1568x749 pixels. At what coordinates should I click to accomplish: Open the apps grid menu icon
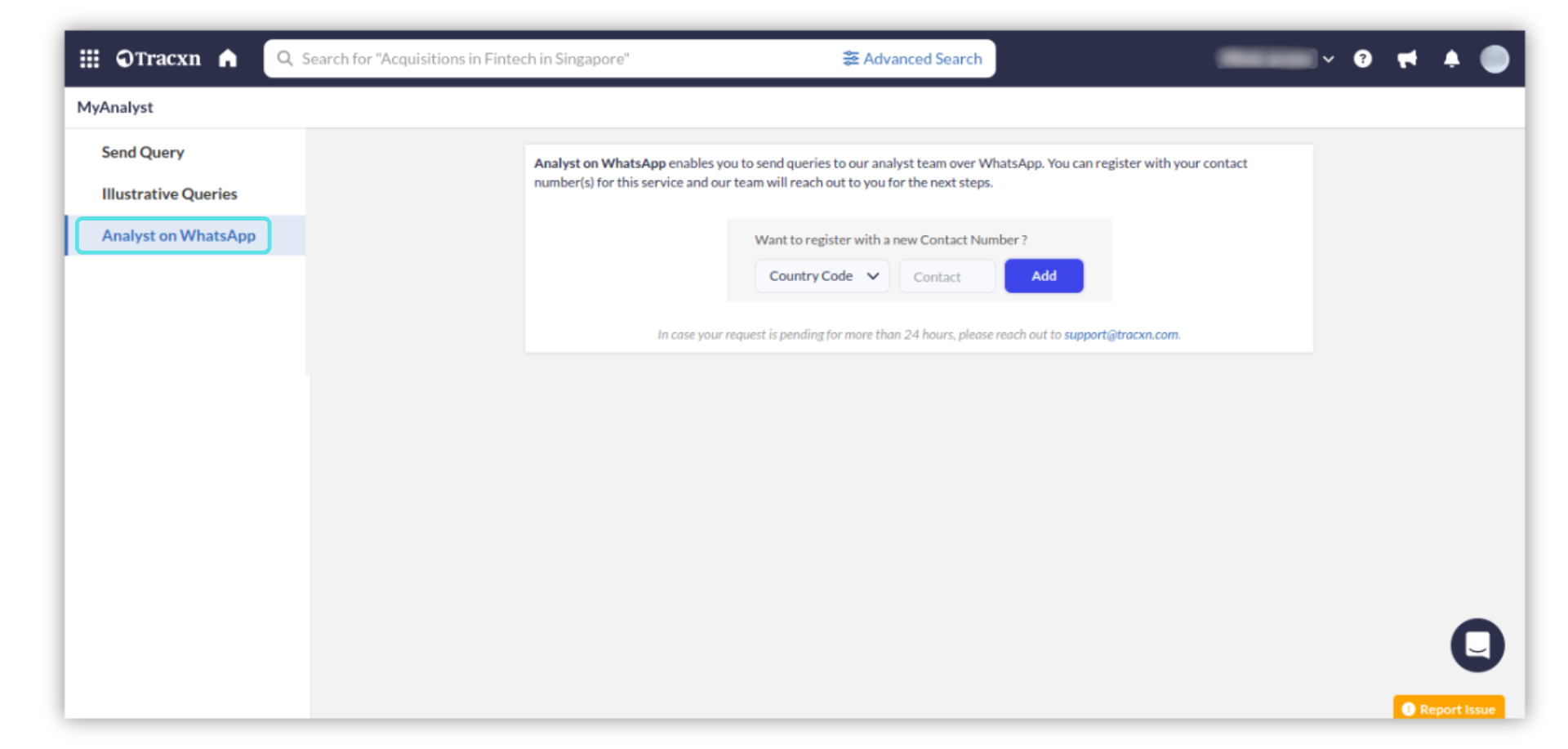click(89, 59)
